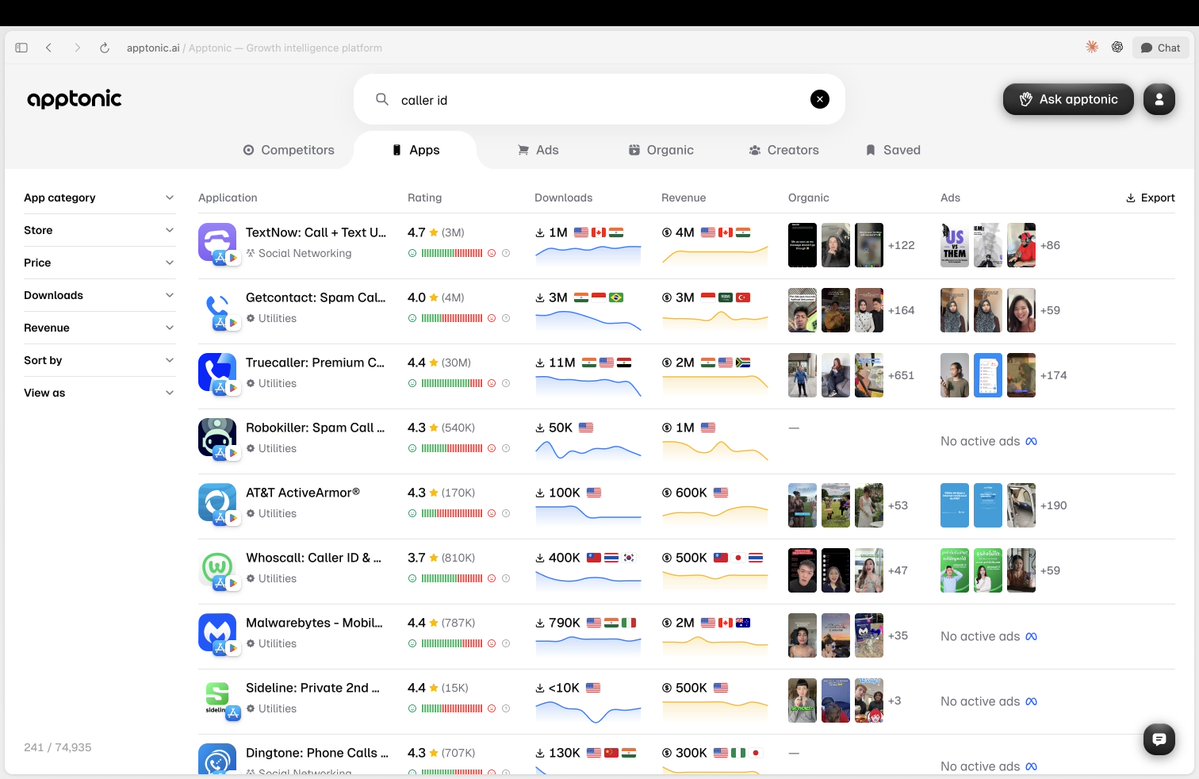1199x779 pixels.
Task: Go to the Saved tab
Action: pyautogui.click(x=893, y=150)
